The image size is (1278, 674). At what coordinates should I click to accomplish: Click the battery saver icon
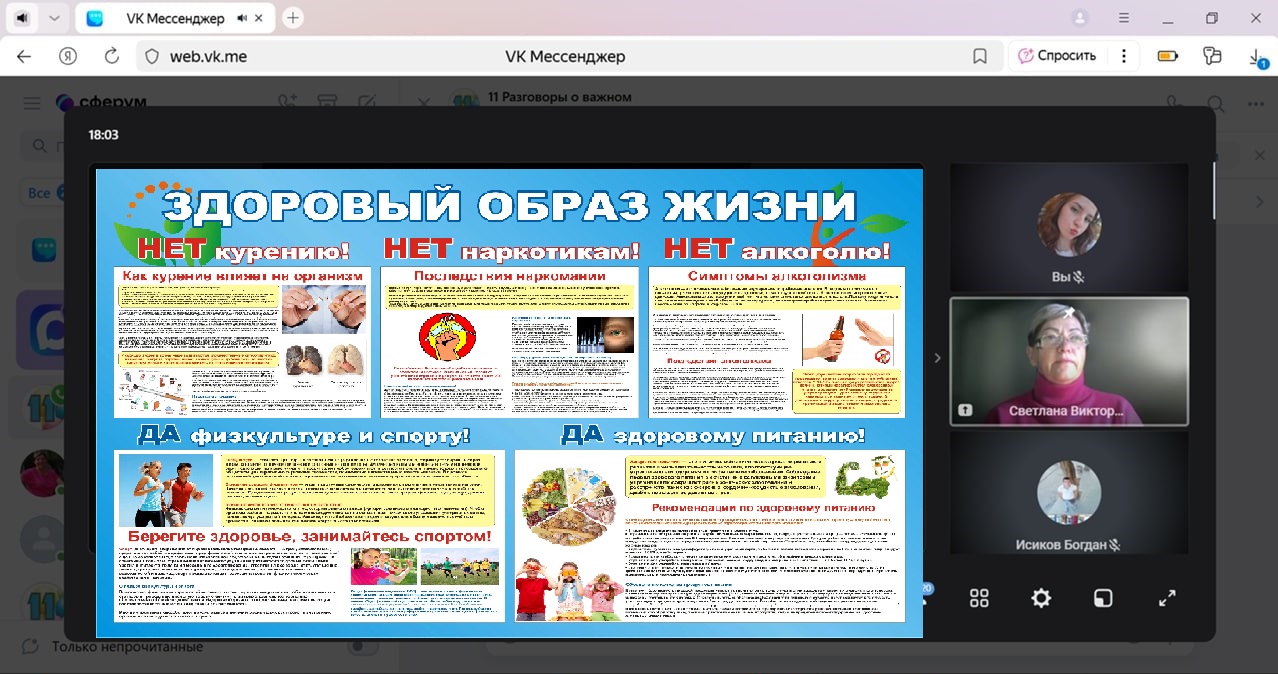(1167, 57)
